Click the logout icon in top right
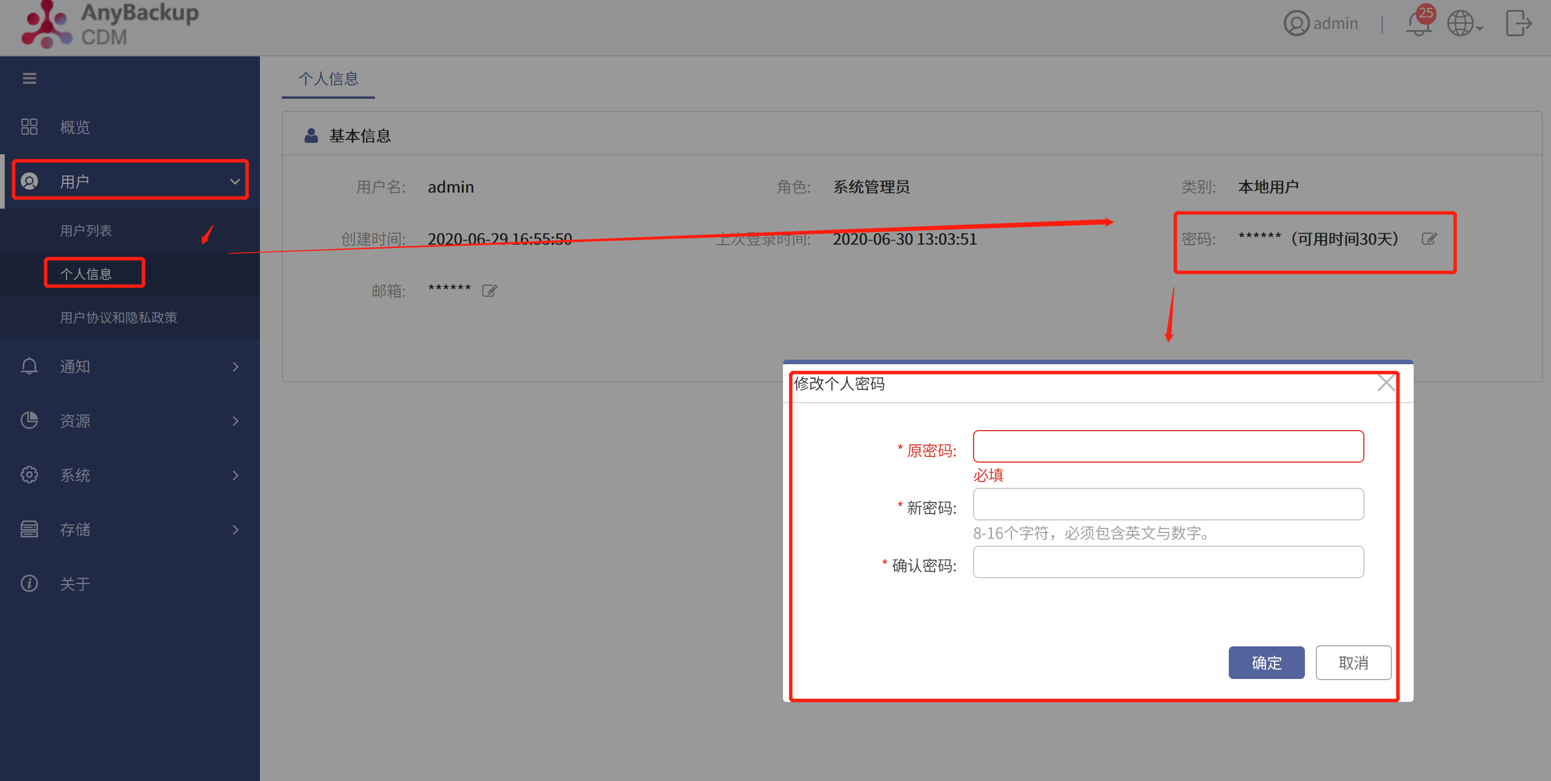 pos(1518,23)
